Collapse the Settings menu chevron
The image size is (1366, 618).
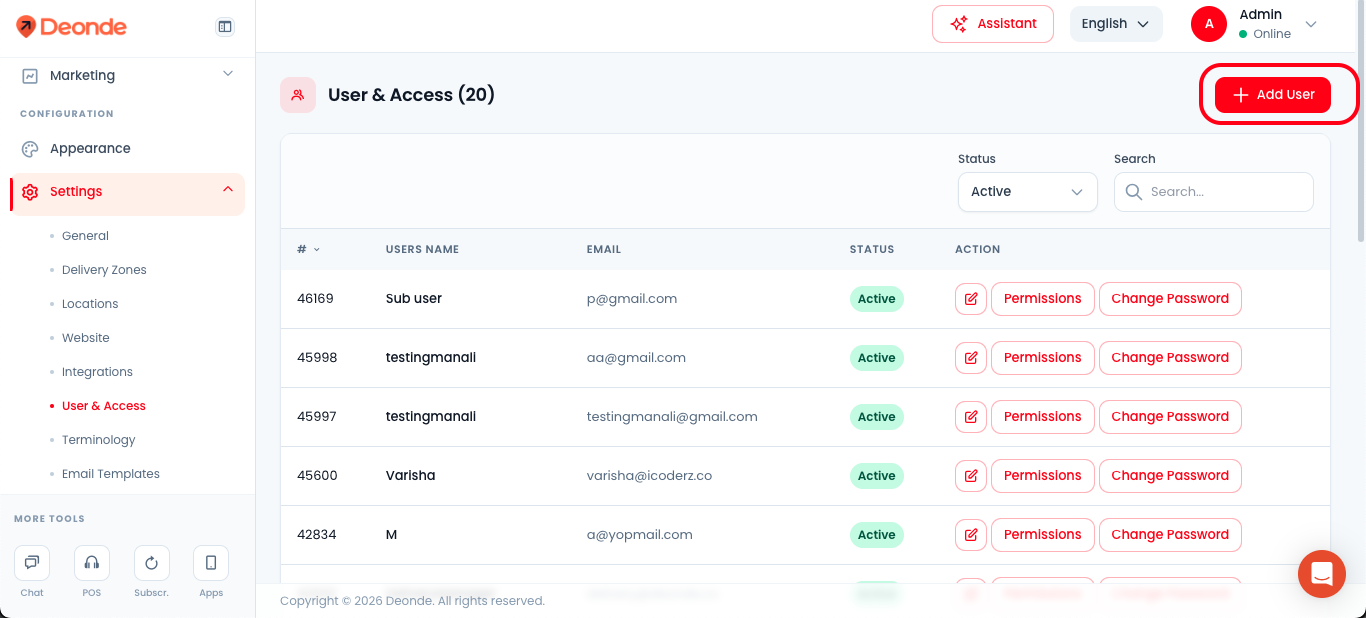pos(228,189)
